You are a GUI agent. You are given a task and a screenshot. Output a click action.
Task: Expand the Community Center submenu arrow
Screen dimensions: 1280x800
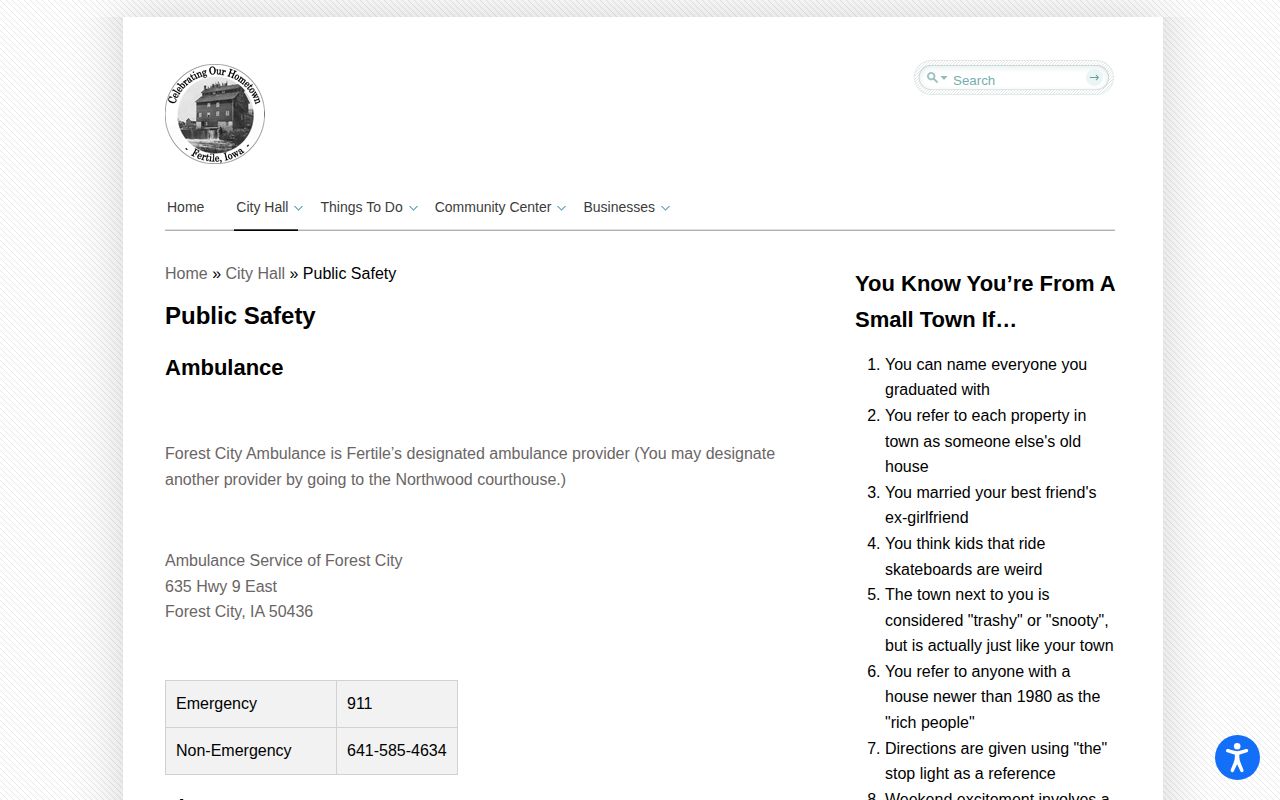coord(561,208)
